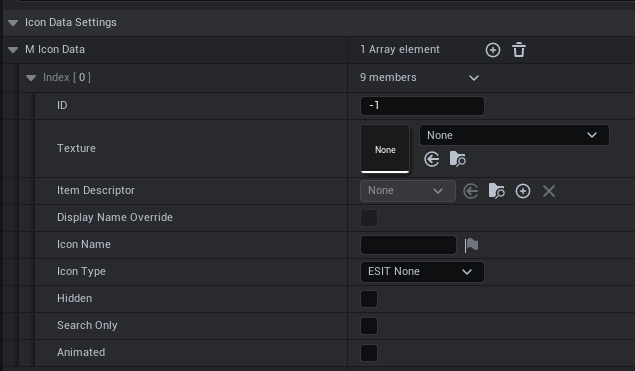This screenshot has height=371, width=635.
Task: Open the Texture None asset dropdown
Action: tap(514, 135)
